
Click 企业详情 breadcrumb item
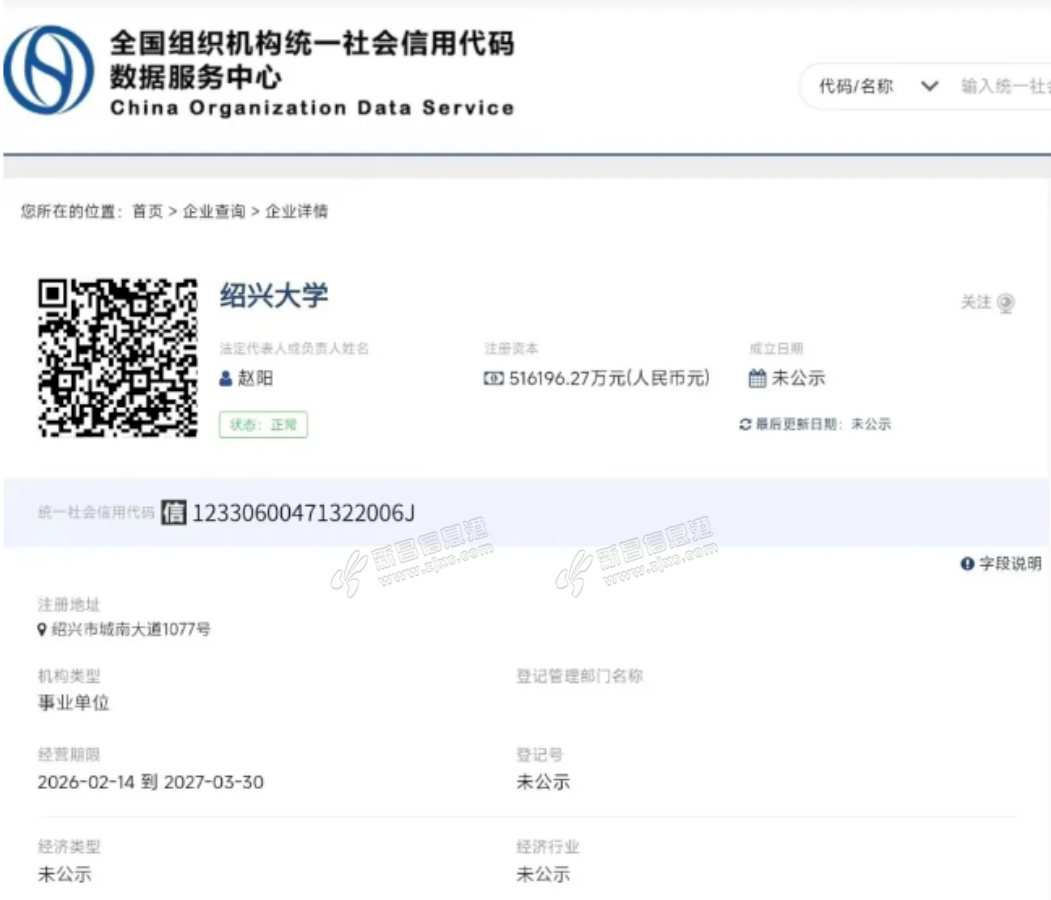pos(296,211)
